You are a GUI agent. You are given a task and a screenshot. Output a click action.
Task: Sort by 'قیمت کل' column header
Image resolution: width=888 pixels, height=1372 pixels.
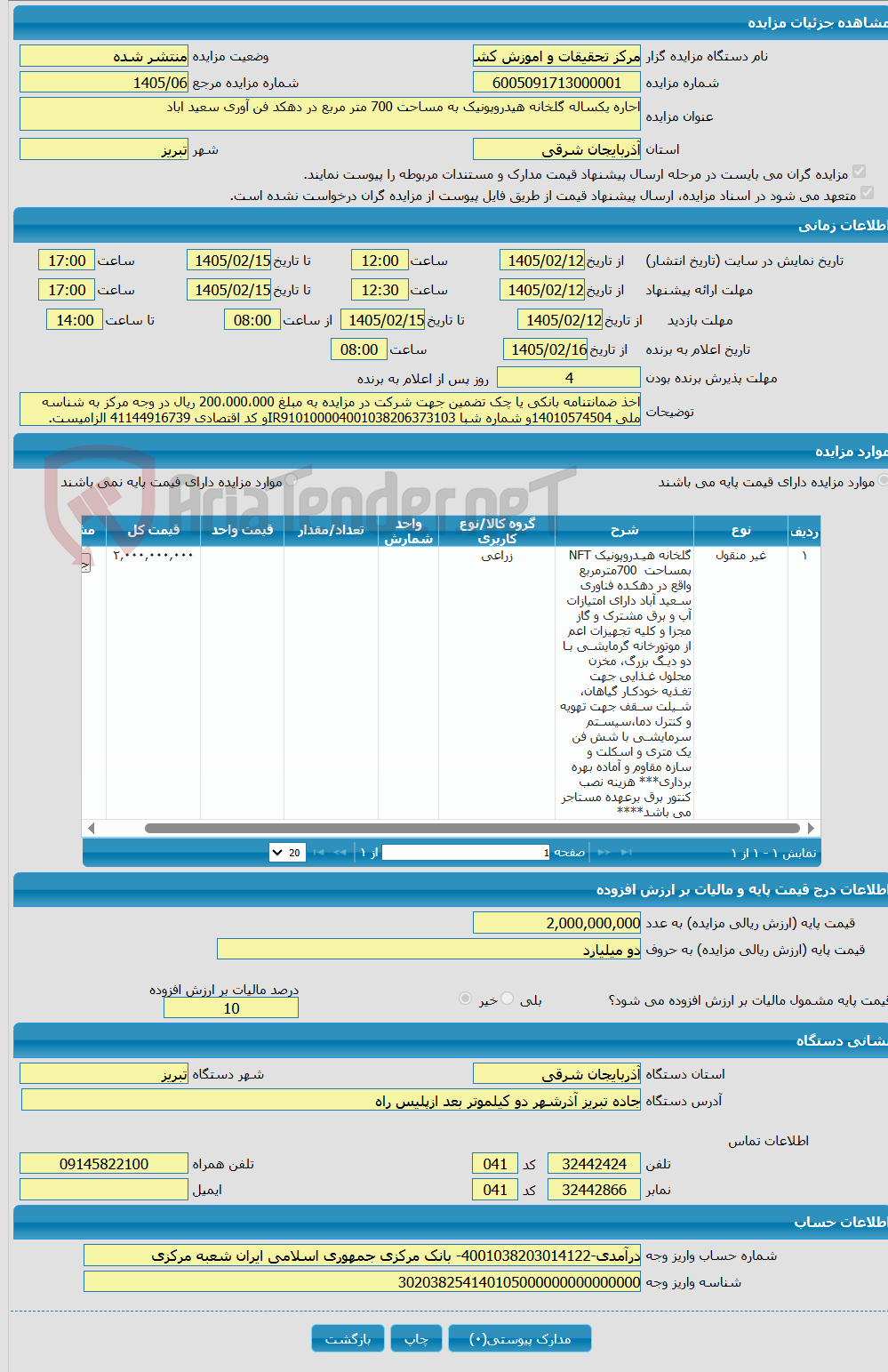pos(154,530)
